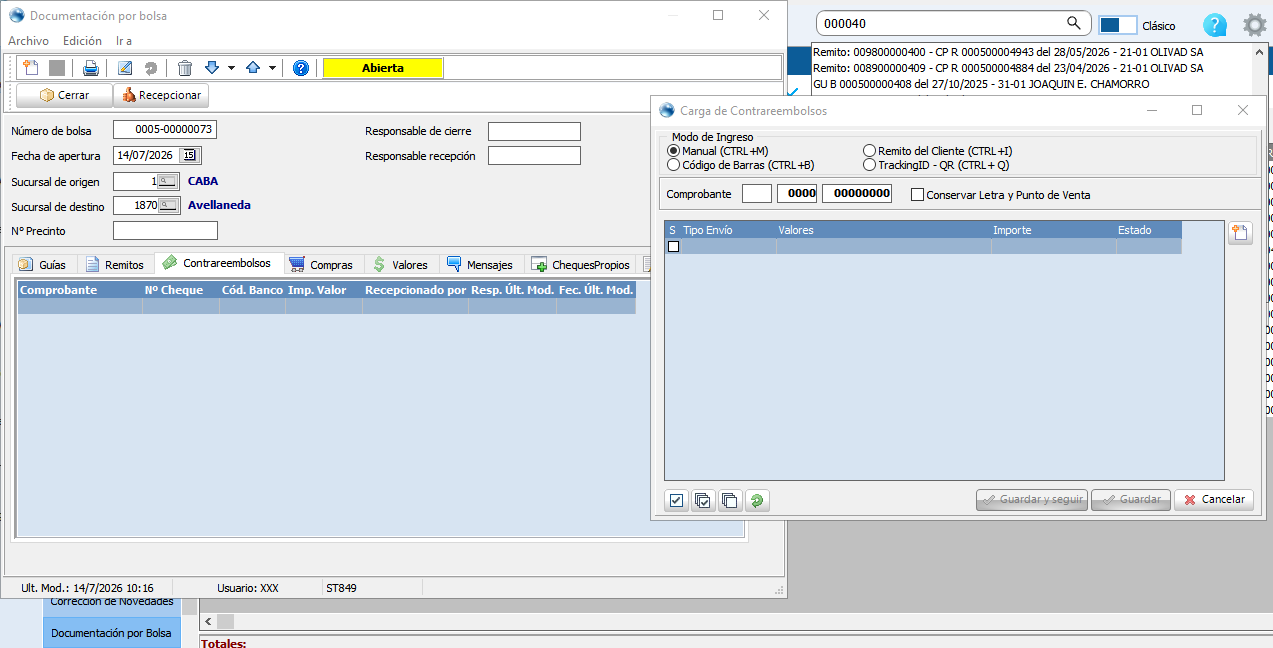Click the add new row icon beside grid
Viewport: 1273px width, 648px height.
click(1240, 233)
